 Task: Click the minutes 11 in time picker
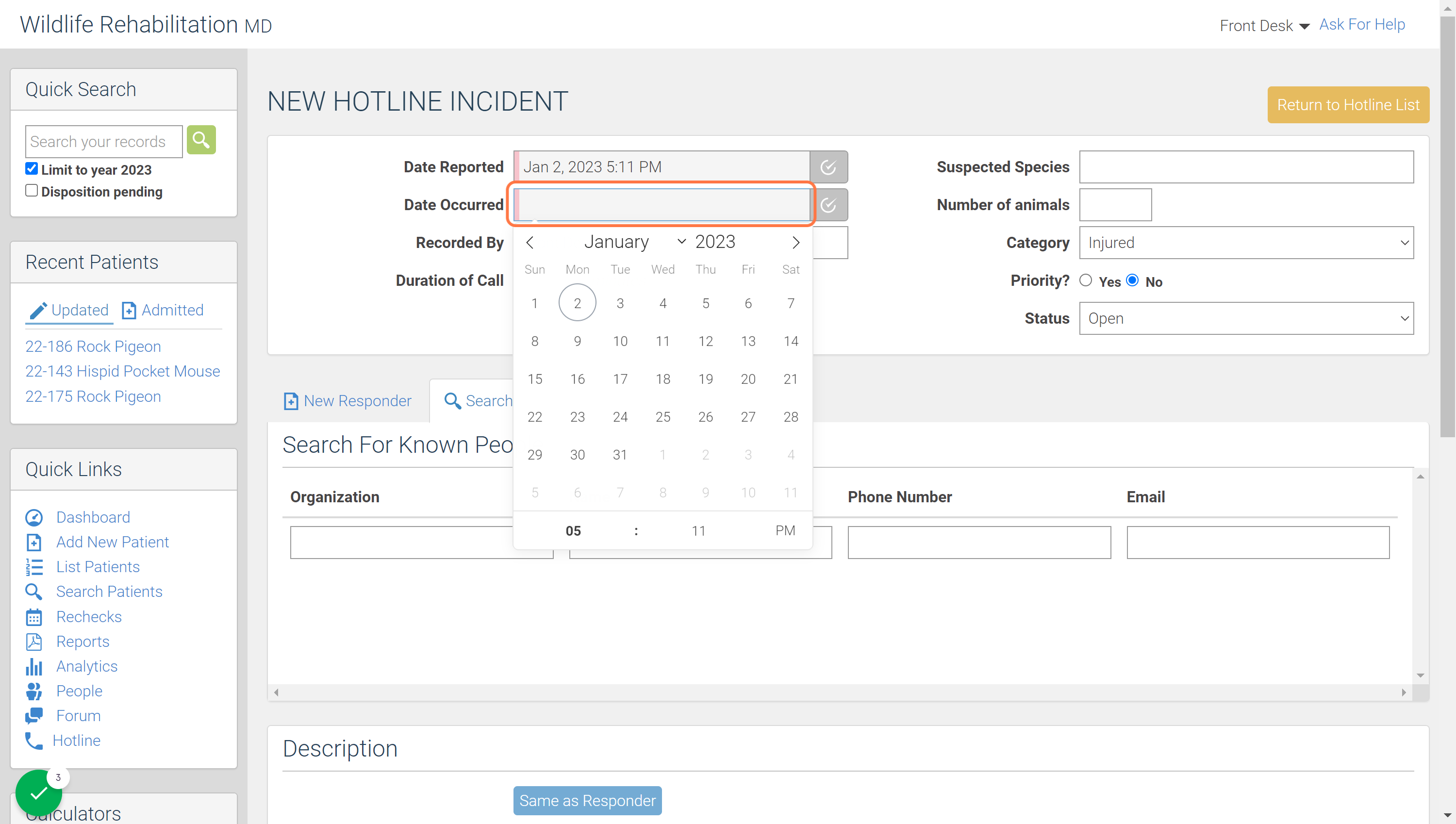[x=698, y=531]
